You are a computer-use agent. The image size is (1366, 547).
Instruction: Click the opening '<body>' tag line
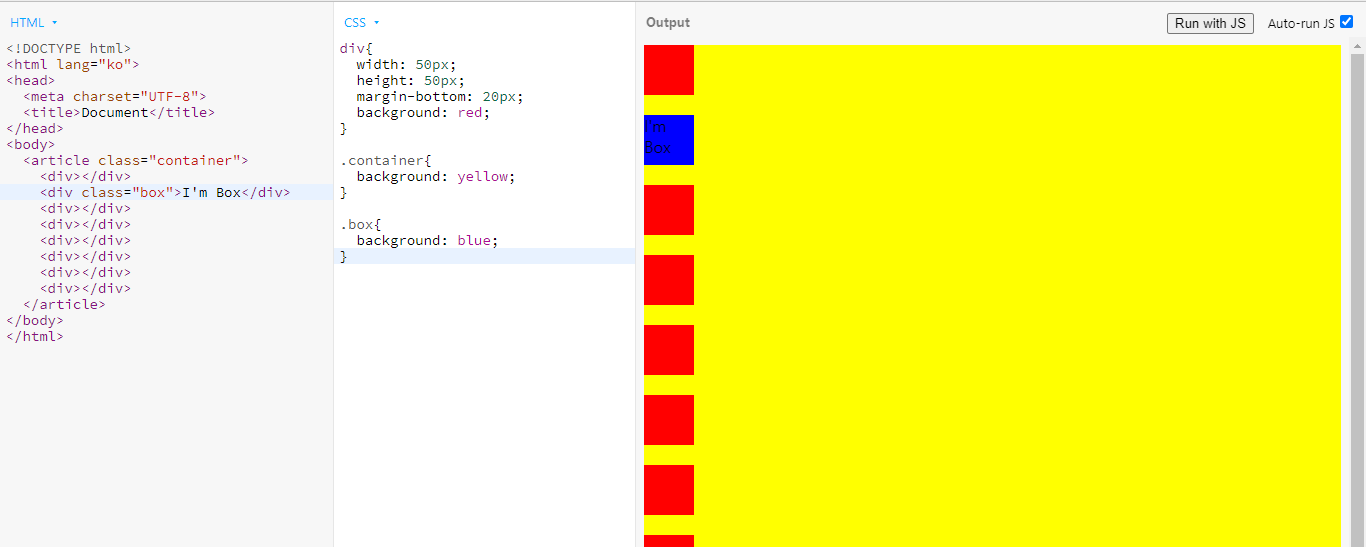tap(31, 144)
